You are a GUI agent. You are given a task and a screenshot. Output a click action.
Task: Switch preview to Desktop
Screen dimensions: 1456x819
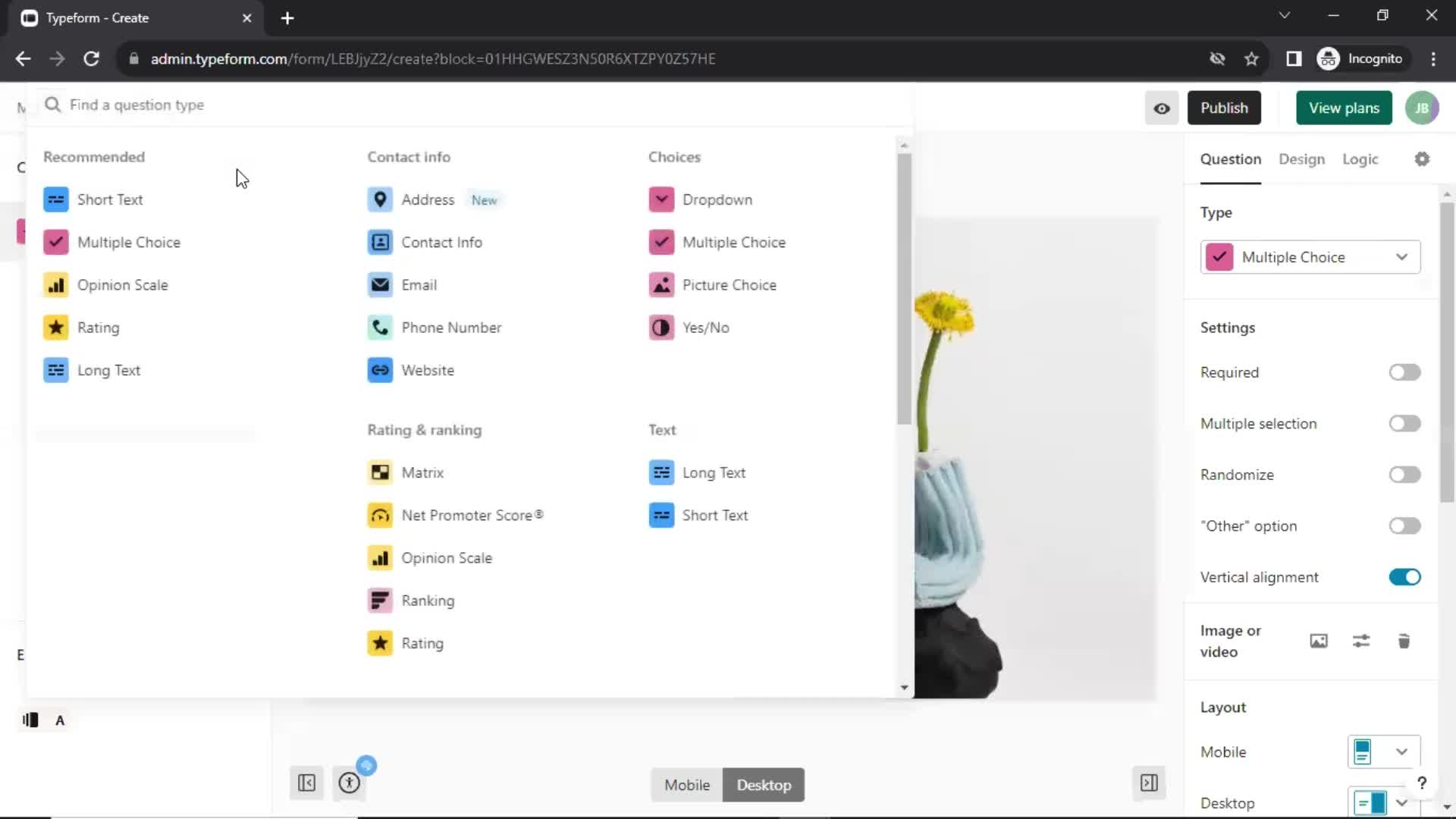tap(764, 785)
